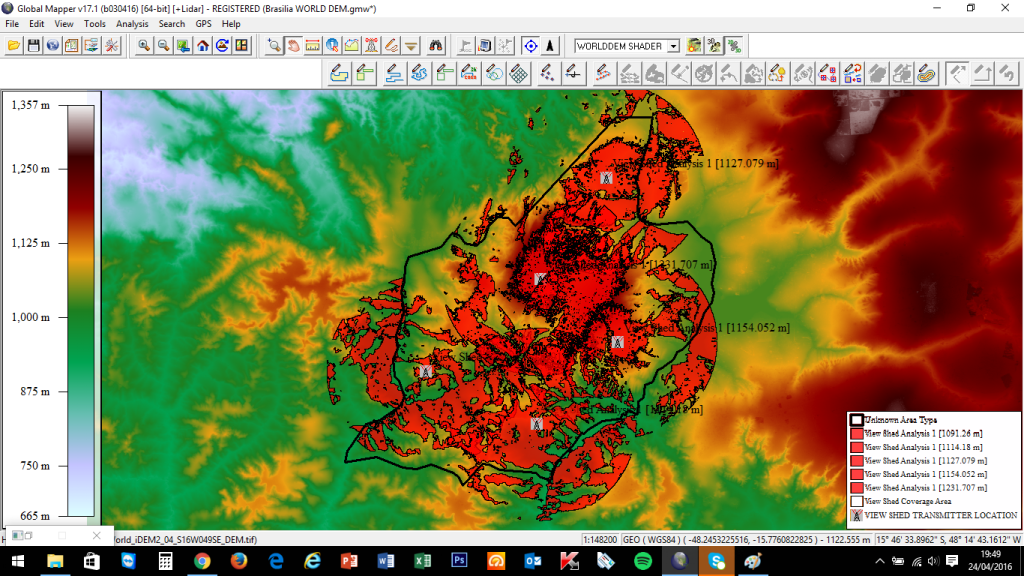Toggle hill shading next to shader dropdown
The image size is (1024, 576).
(x=695, y=46)
